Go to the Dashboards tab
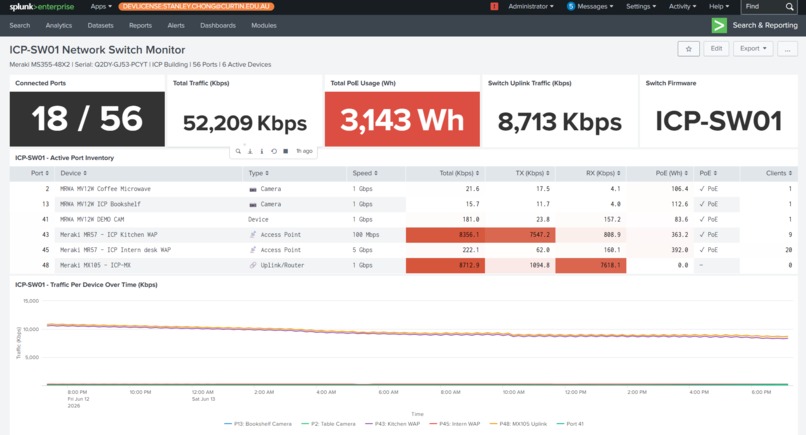 click(x=218, y=25)
